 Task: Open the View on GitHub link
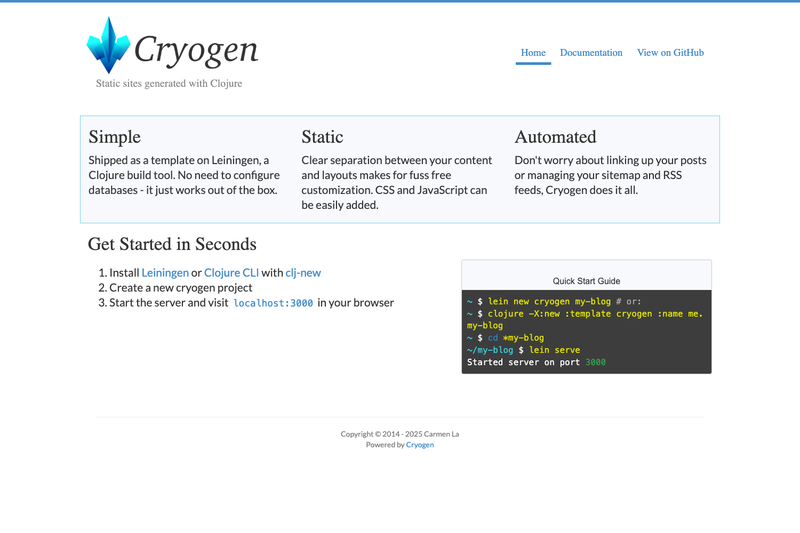click(670, 53)
